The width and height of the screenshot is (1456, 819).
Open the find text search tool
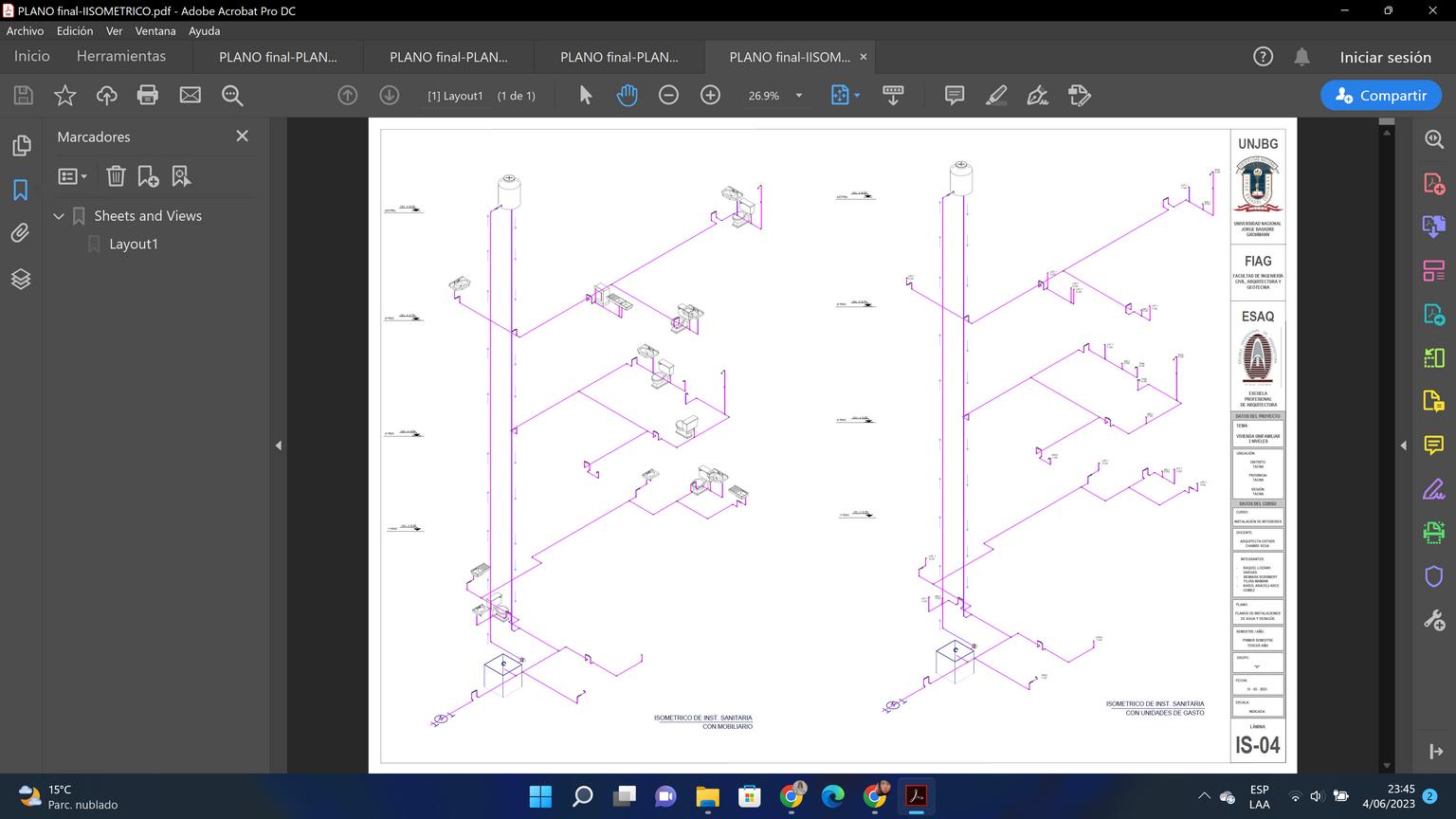[x=232, y=95]
